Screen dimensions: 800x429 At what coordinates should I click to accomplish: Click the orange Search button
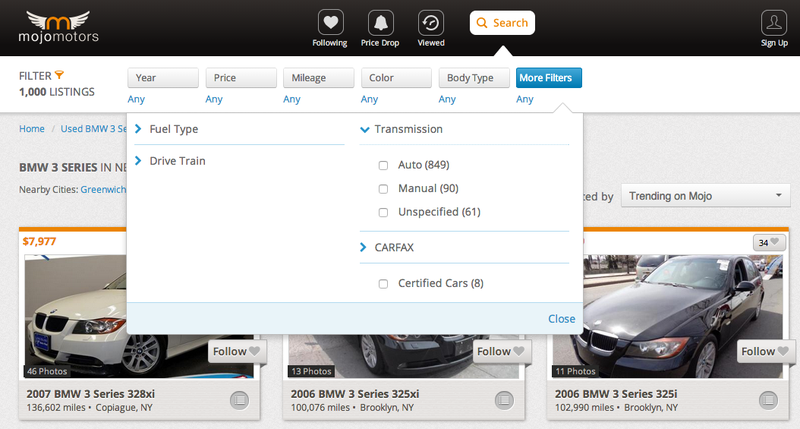click(502, 23)
